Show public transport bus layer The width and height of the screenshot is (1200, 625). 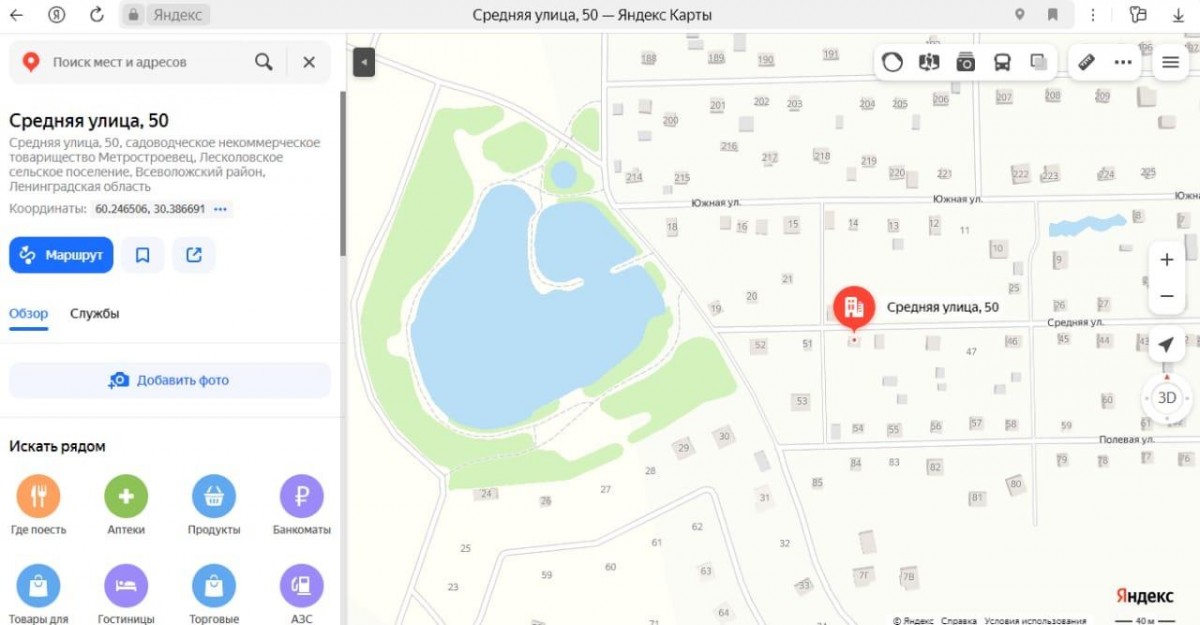(1002, 62)
